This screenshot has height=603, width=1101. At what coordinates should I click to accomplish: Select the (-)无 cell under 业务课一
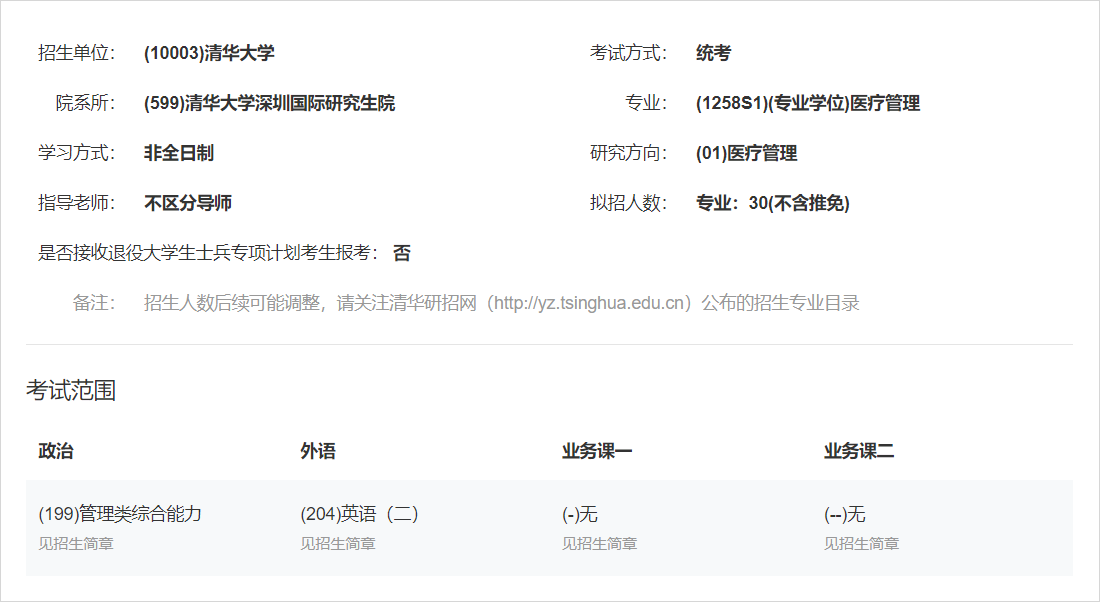coord(580,515)
